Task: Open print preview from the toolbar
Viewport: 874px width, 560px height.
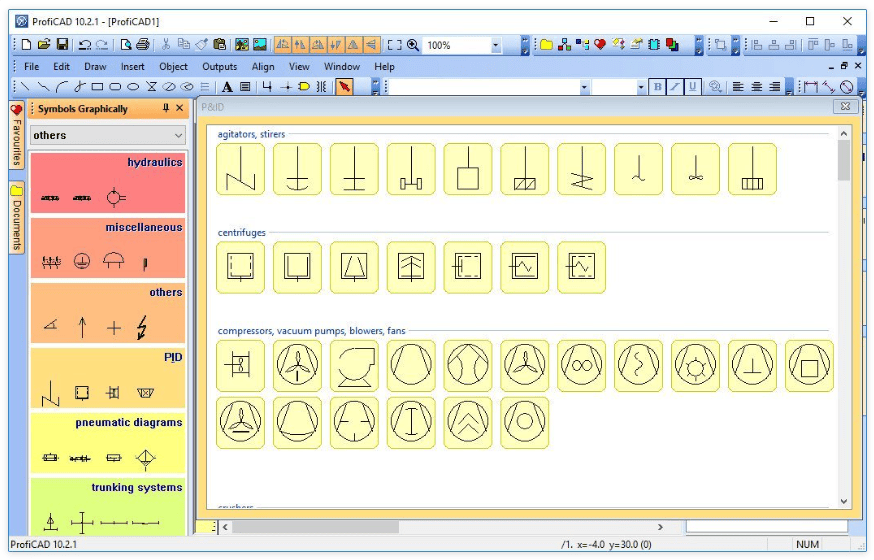Action: 126,45
